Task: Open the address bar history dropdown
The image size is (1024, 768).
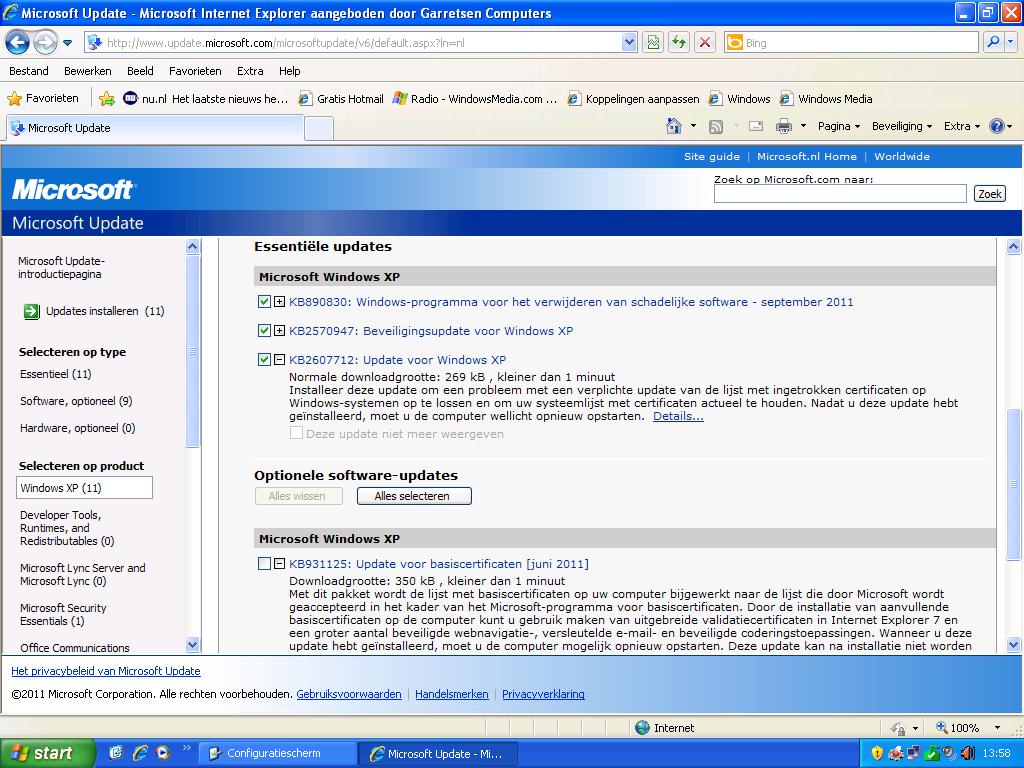Action: click(x=629, y=43)
